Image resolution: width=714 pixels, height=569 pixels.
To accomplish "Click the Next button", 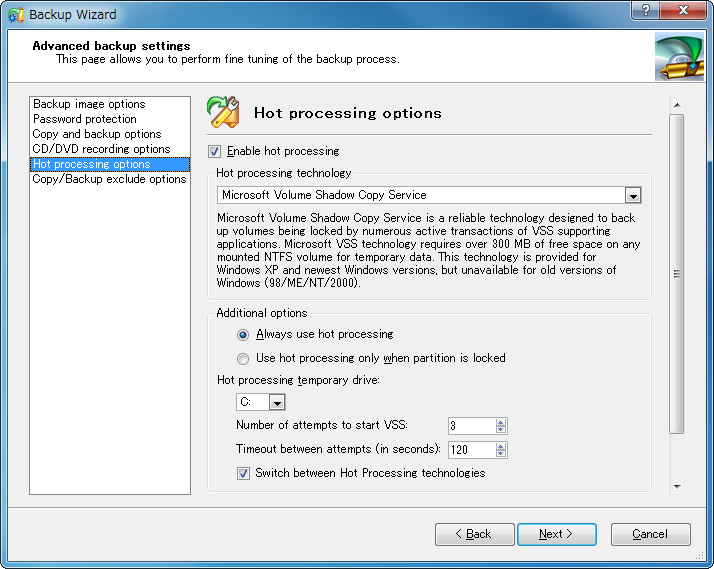I will 556,534.
